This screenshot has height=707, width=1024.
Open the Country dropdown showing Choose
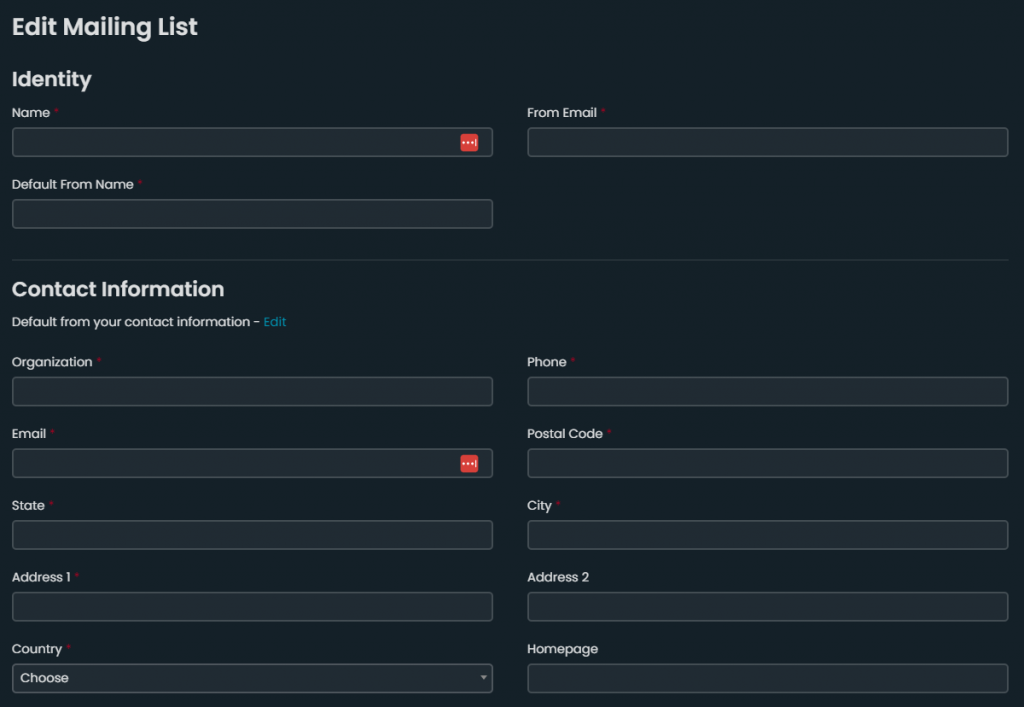click(x=252, y=678)
